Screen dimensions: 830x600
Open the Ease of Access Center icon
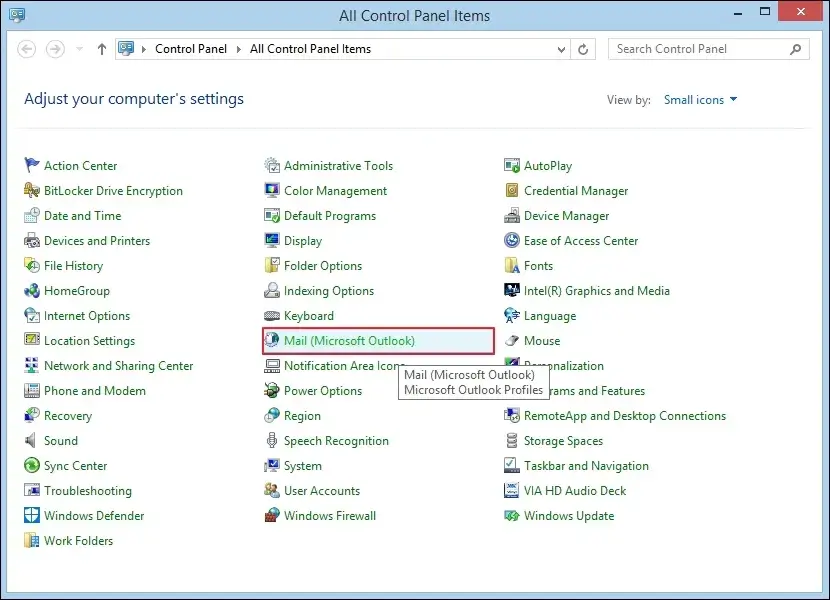coord(511,240)
